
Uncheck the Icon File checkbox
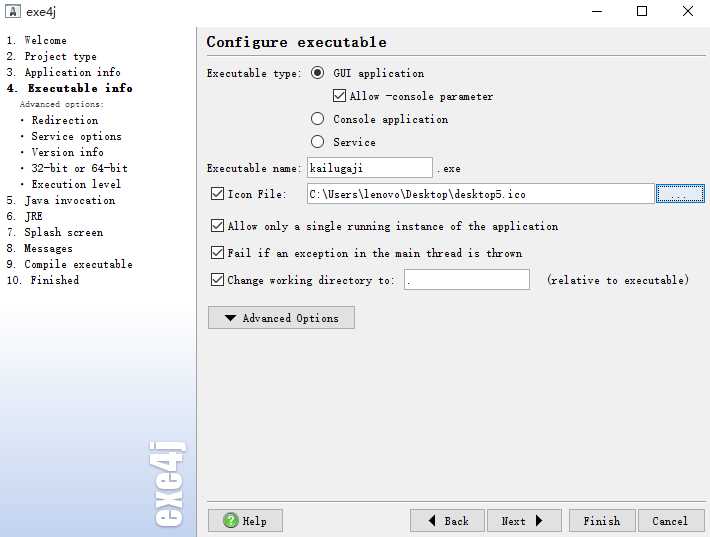[x=217, y=194]
